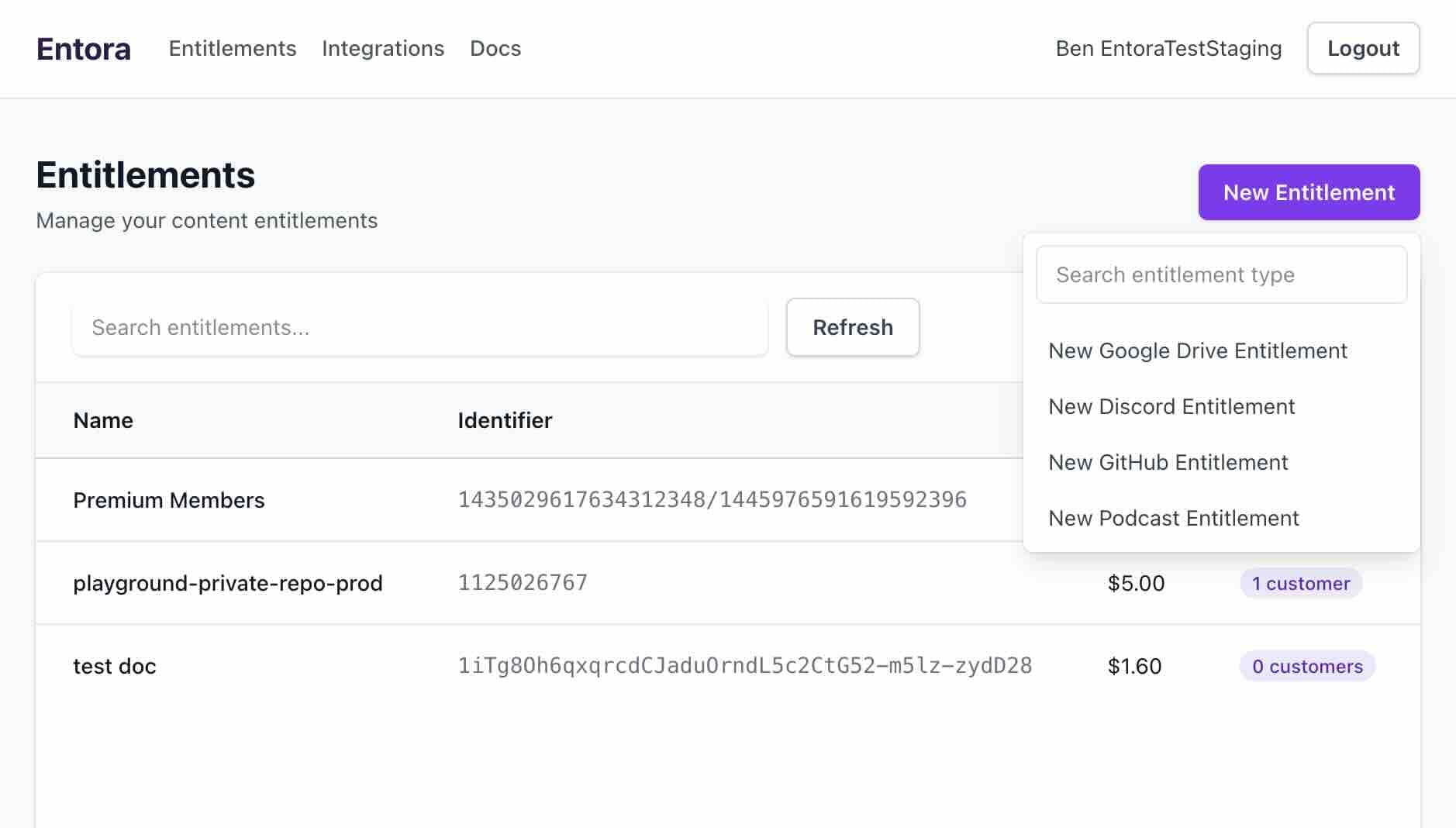Open the Docs nav link

coord(495,49)
